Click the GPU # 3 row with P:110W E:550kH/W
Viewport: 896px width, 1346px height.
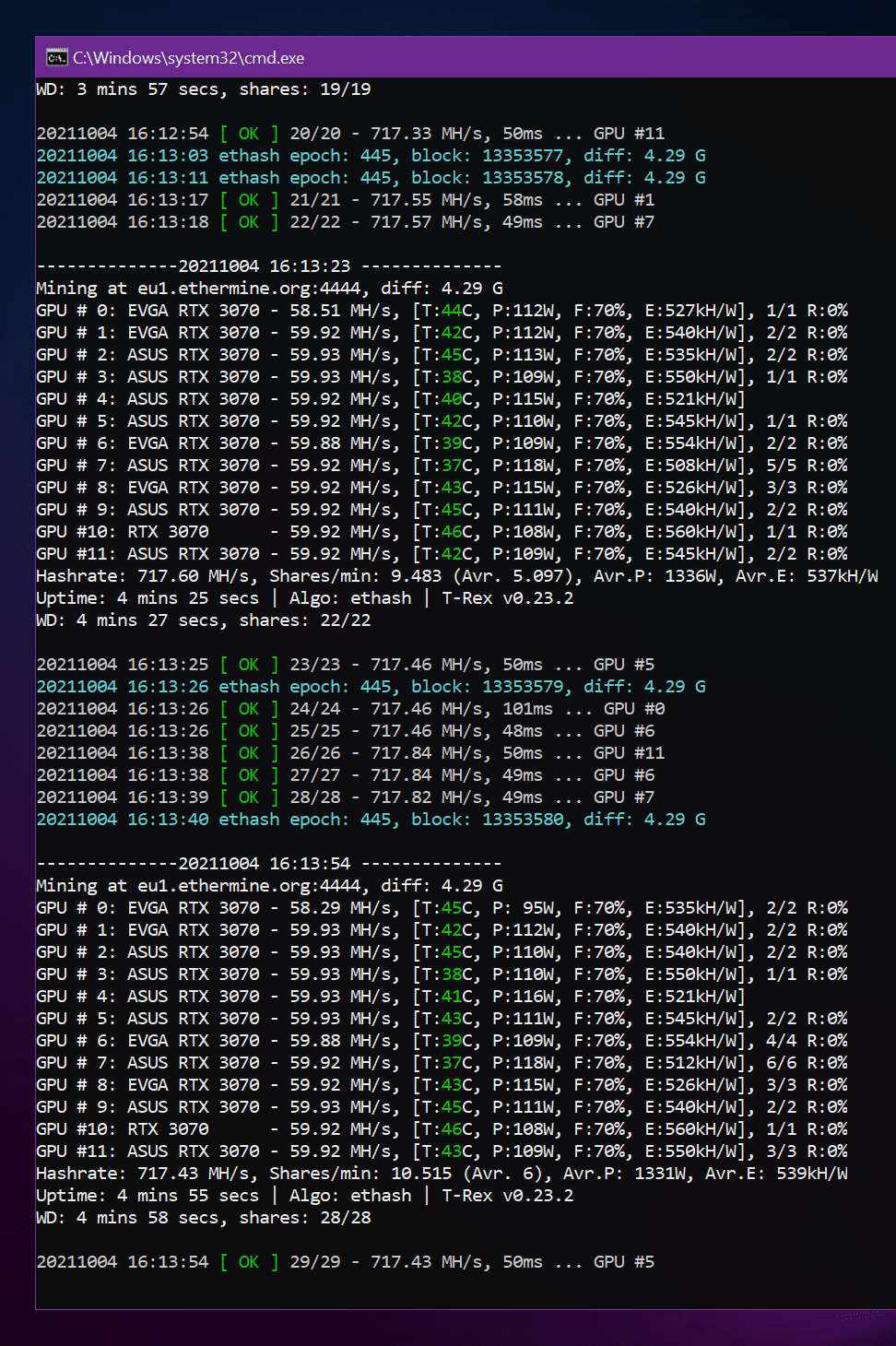(x=442, y=974)
